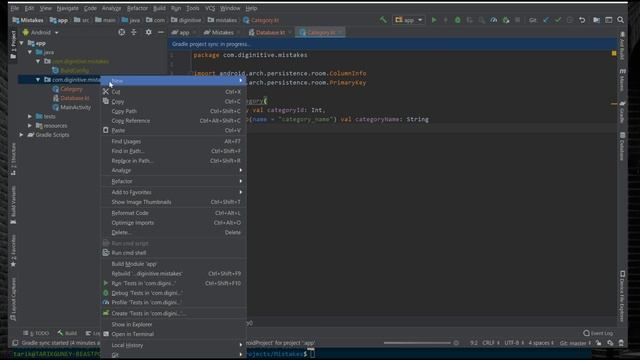Click the CRLF line separator widget
The height and width of the screenshot is (360, 640).
(491, 343)
